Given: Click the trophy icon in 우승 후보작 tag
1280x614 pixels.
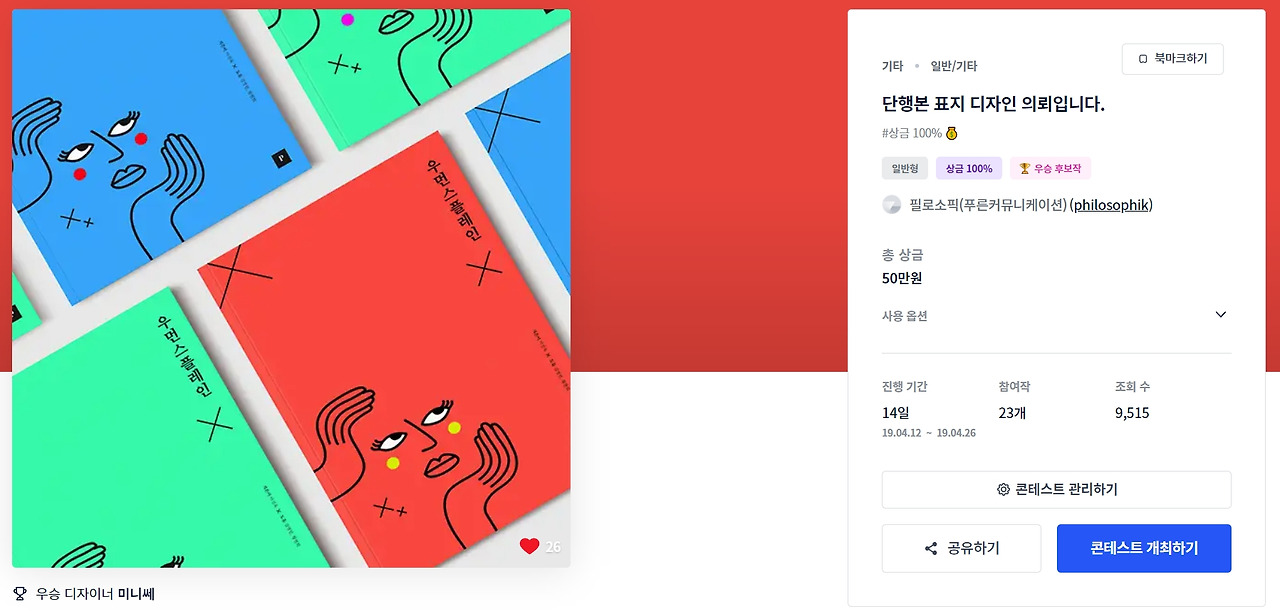Looking at the screenshot, I should 1024,168.
